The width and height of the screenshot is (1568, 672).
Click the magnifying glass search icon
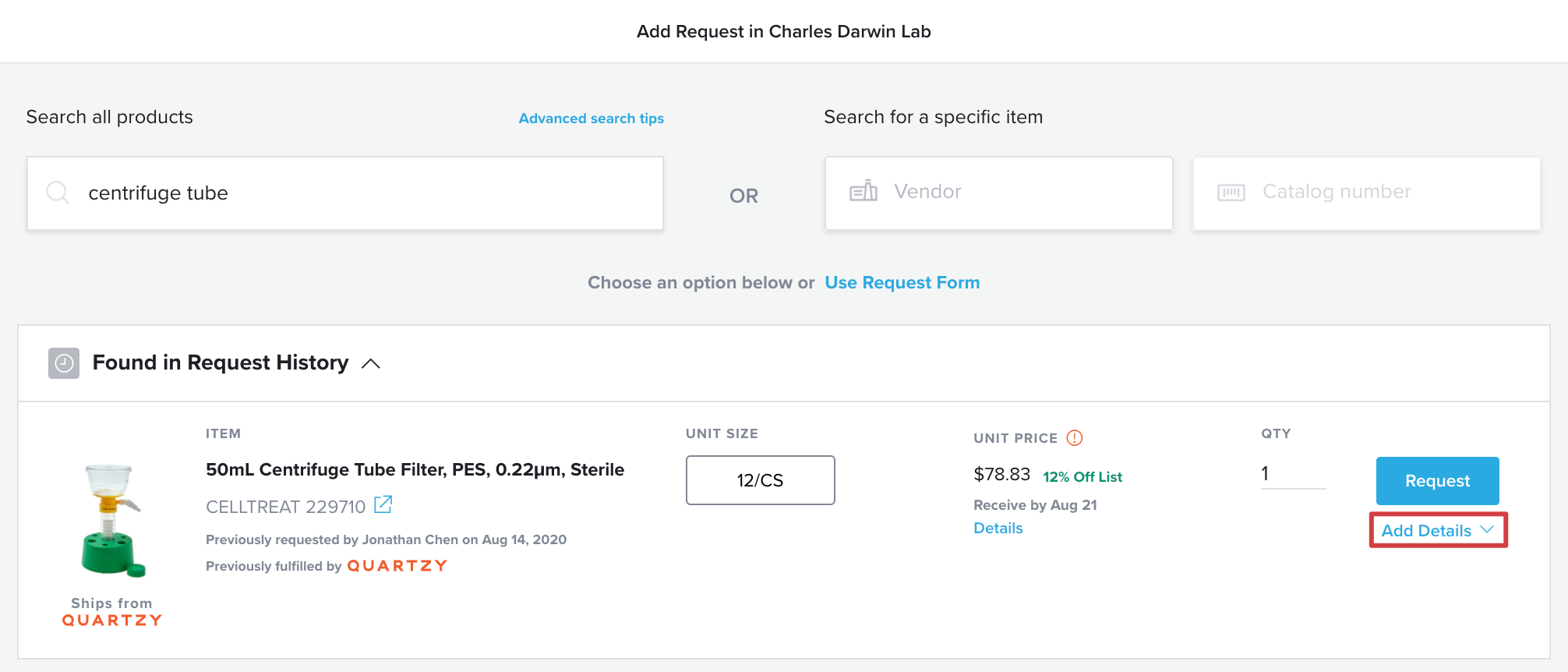coord(58,192)
